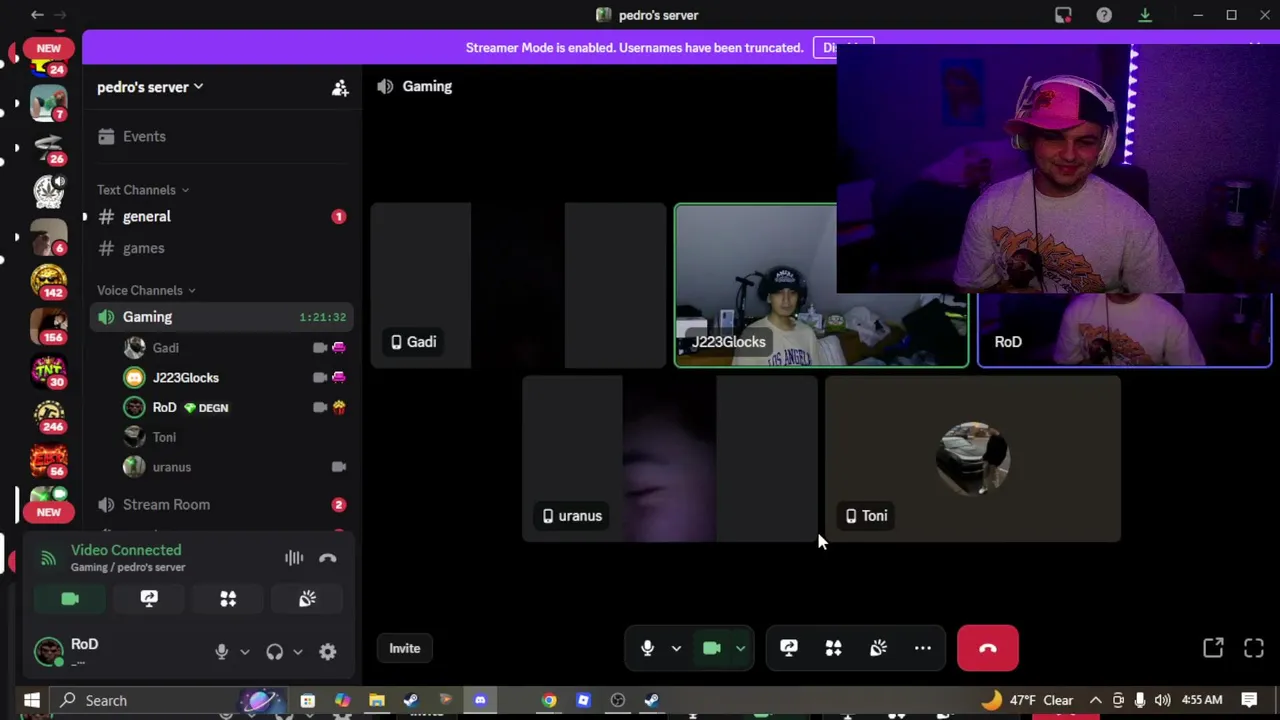Join the Stream Room voice channel

tap(220, 505)
